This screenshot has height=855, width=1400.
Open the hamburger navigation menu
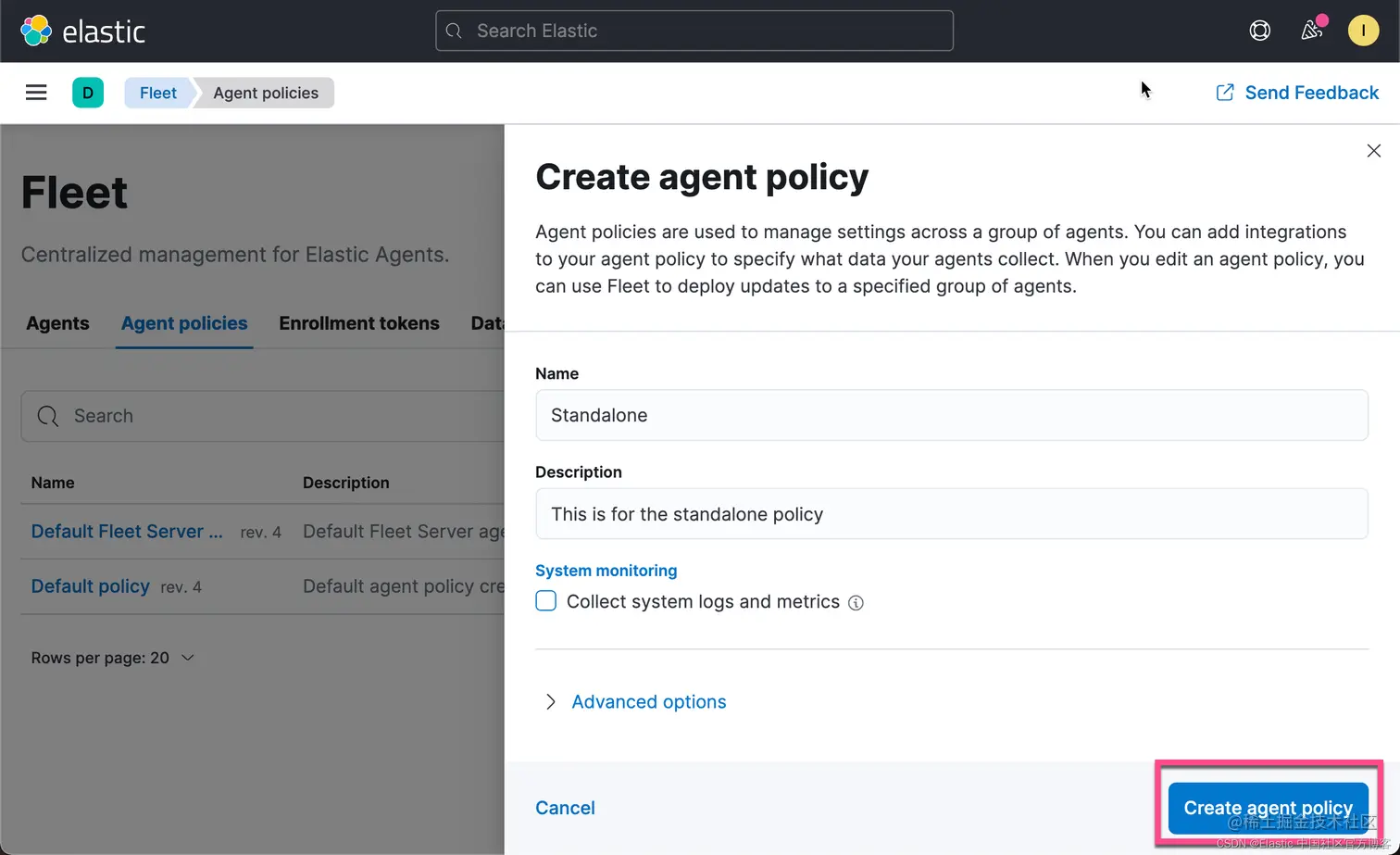[36, 93]
